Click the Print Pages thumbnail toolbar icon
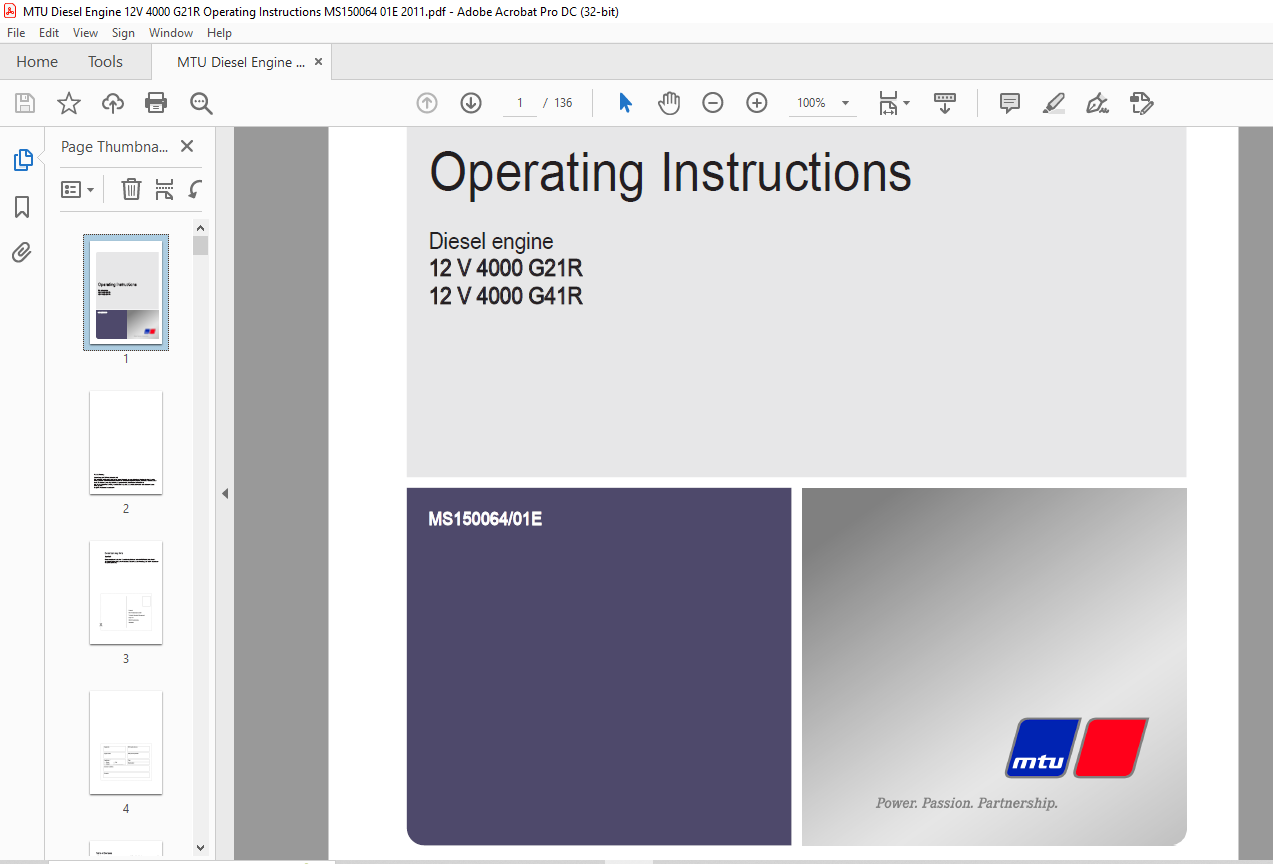 point(165,189)
